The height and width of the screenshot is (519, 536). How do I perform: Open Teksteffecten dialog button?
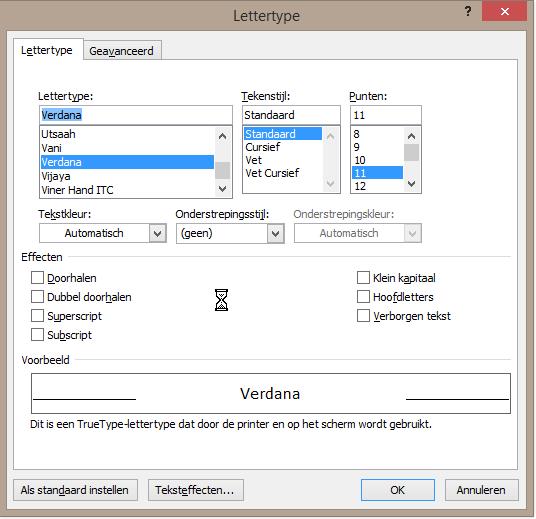(196, 490)
